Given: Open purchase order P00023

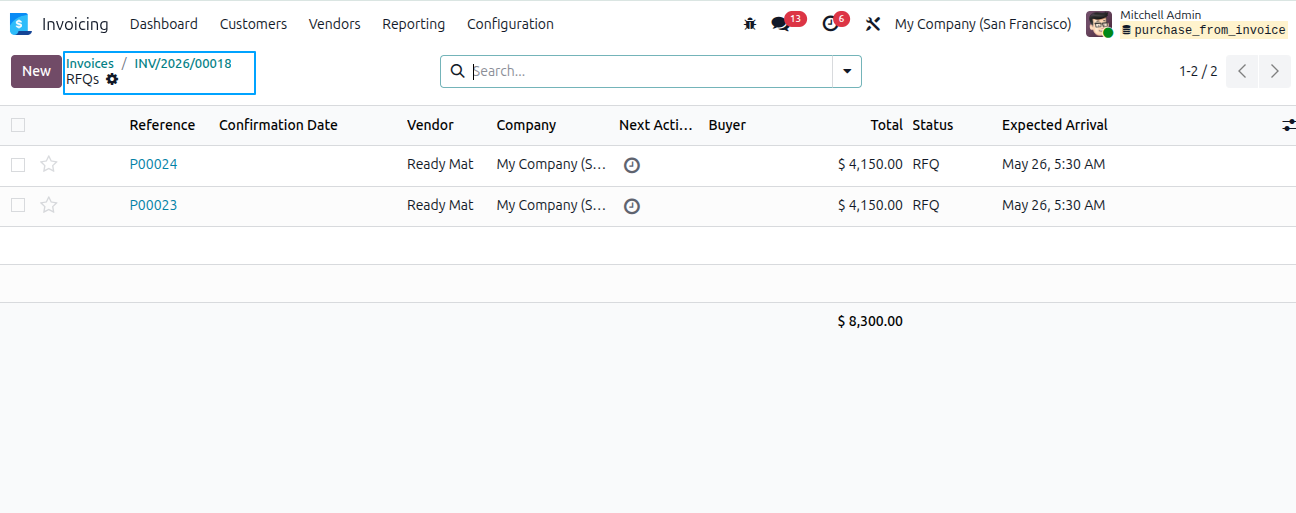Looking at the screenshot, I should pyautogui.click(x=153, y=205).
